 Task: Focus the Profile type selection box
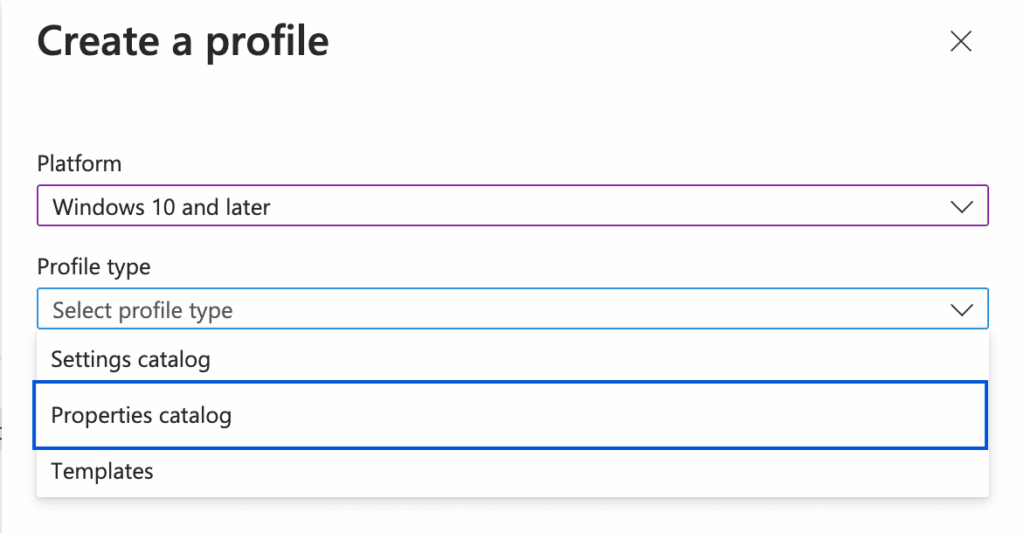tap(500, 310)
